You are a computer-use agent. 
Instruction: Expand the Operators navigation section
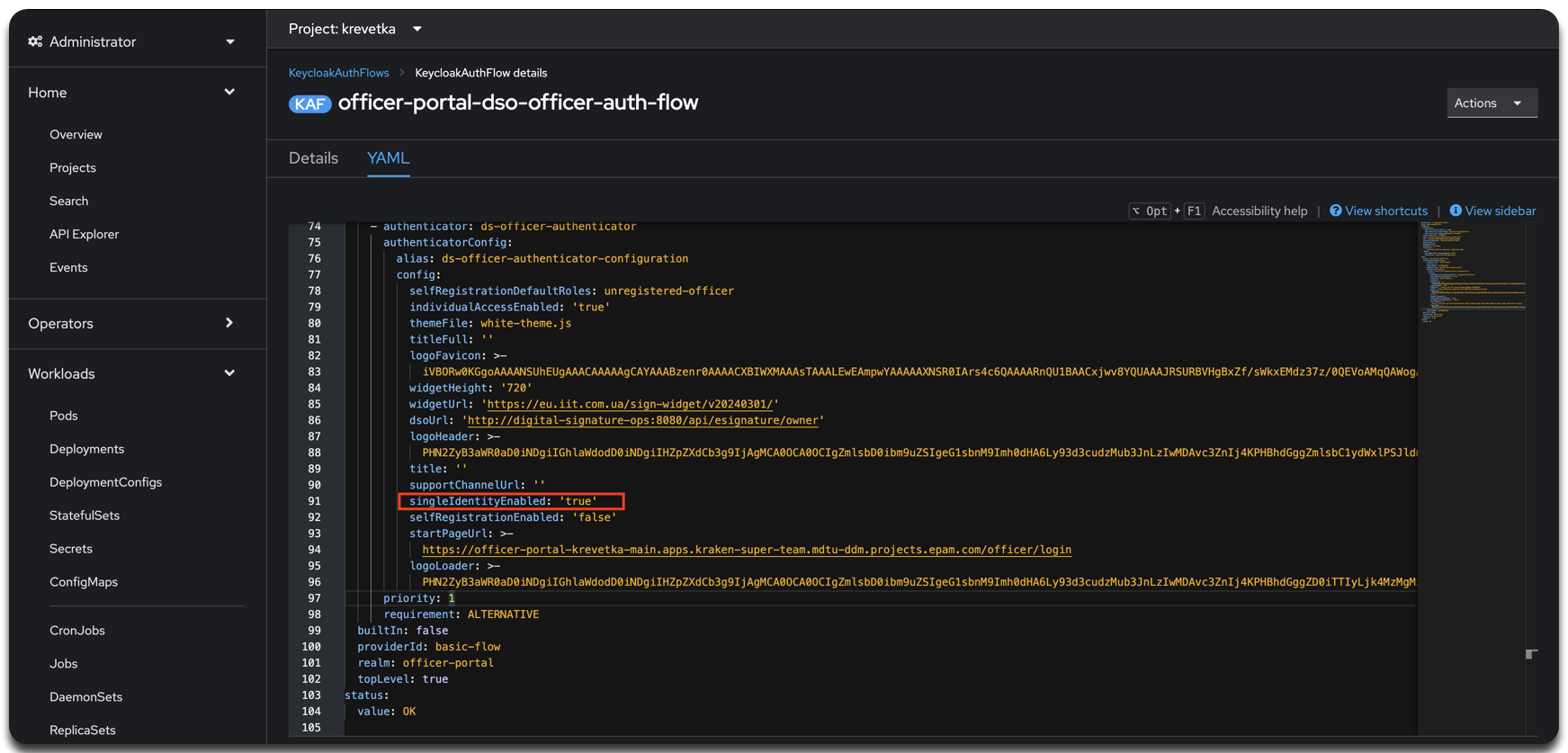[x=132, y=323]
